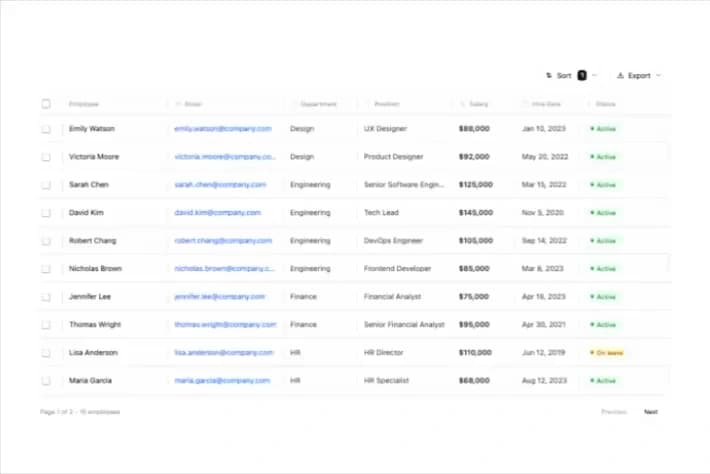The width and height of the screenshot is (710, 474).
Task: Click the $110,000 salary value
Action: click(x=475, y=353)
